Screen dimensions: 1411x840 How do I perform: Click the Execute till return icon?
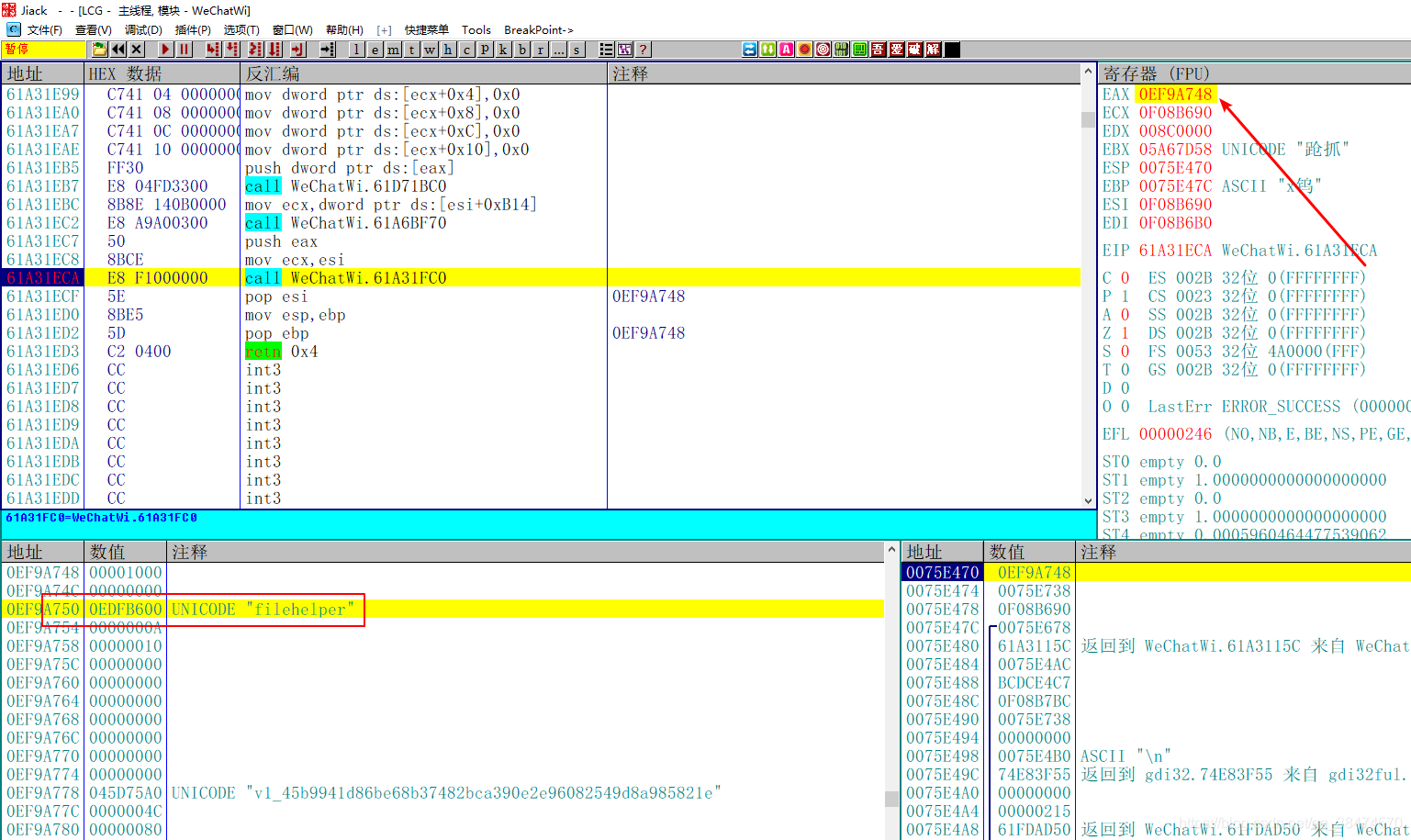297,50
